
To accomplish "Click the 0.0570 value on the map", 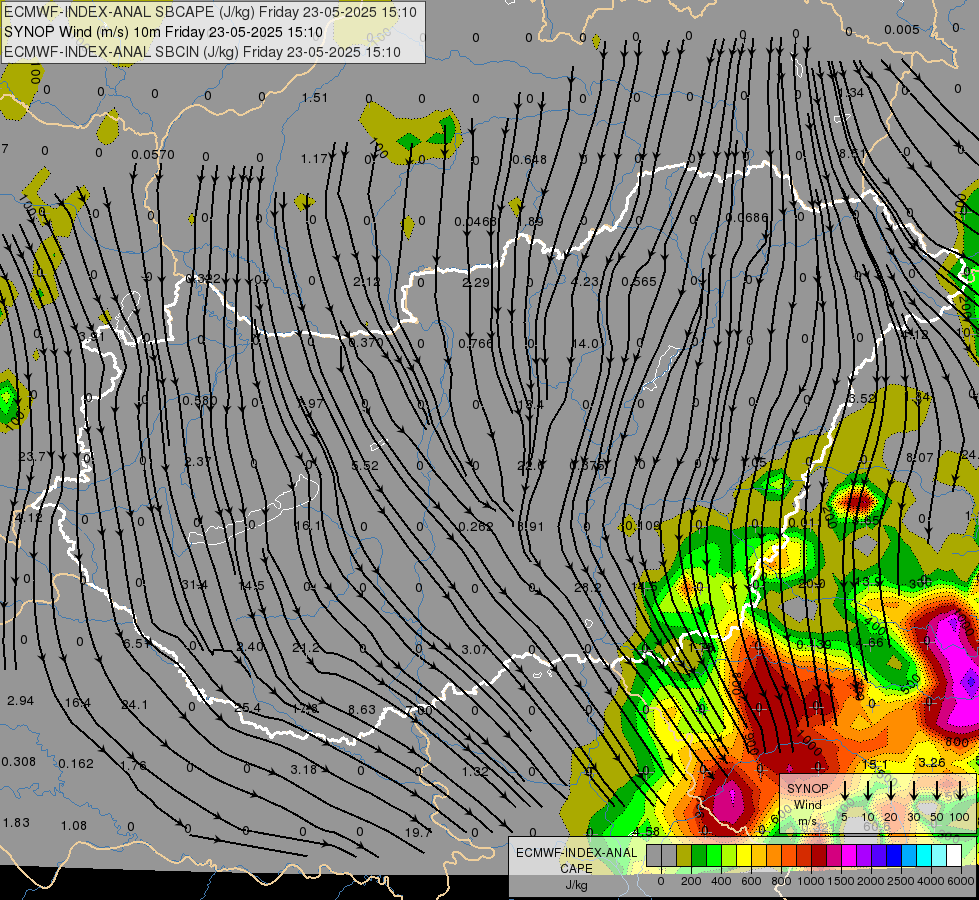I will 153,154.
